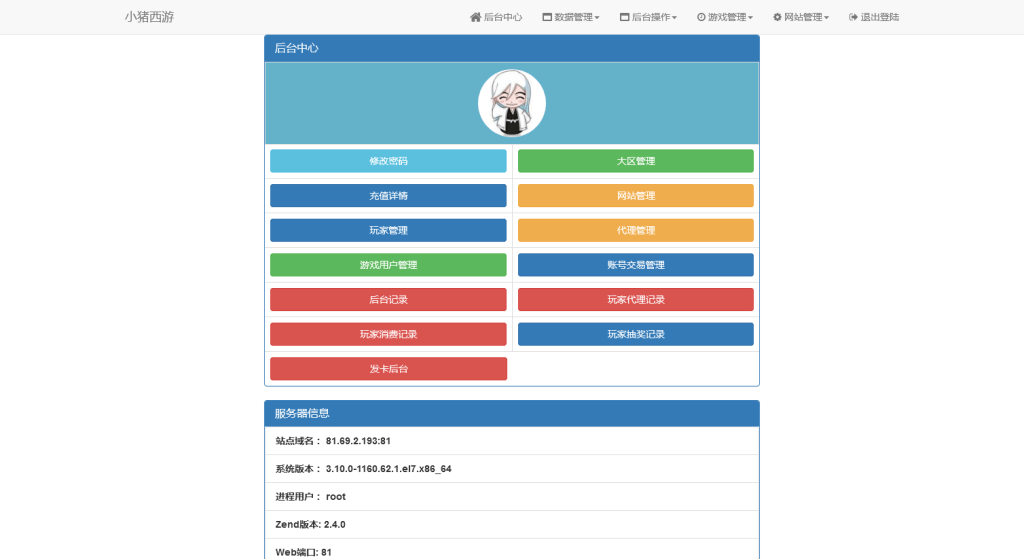The image size is (1024, 559).
Task: Click the gear icon beside 网站管理
Action: [777, 17]
